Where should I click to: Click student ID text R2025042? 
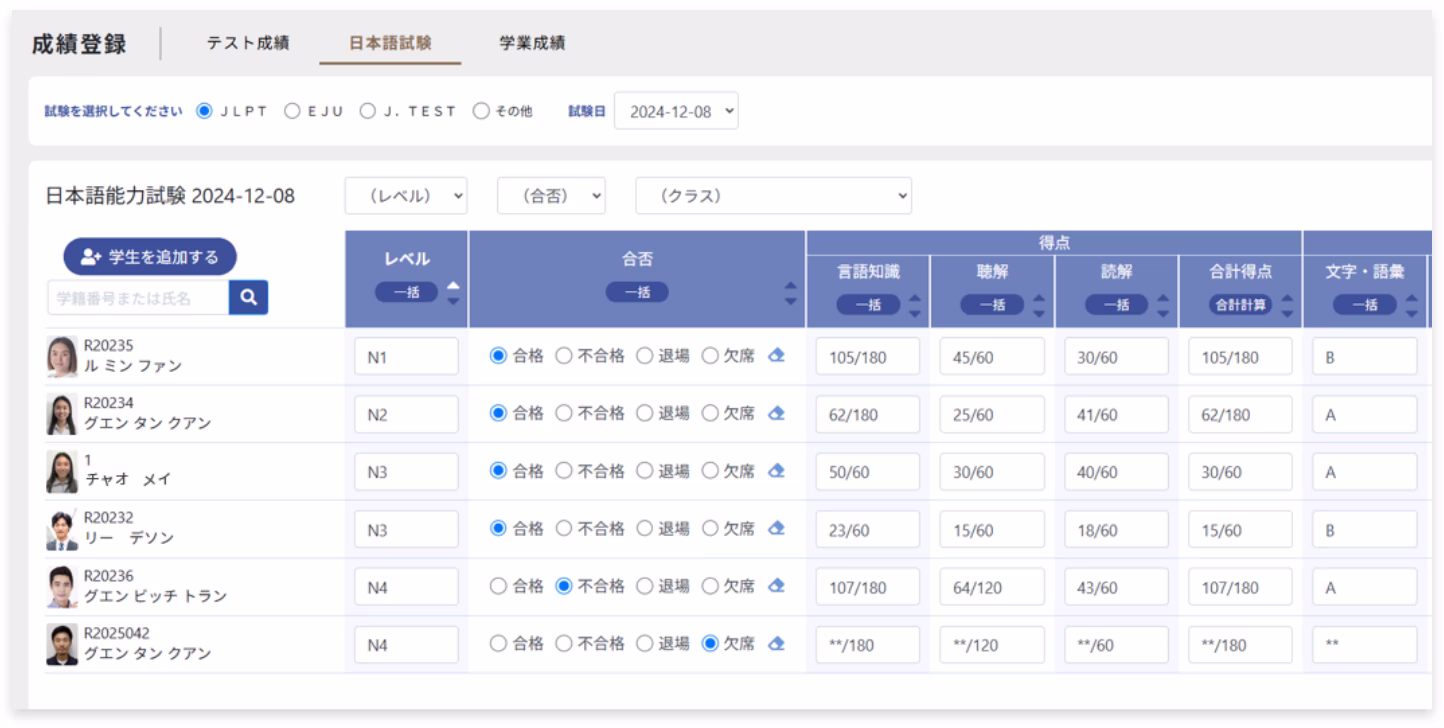[x=117, y=633]
